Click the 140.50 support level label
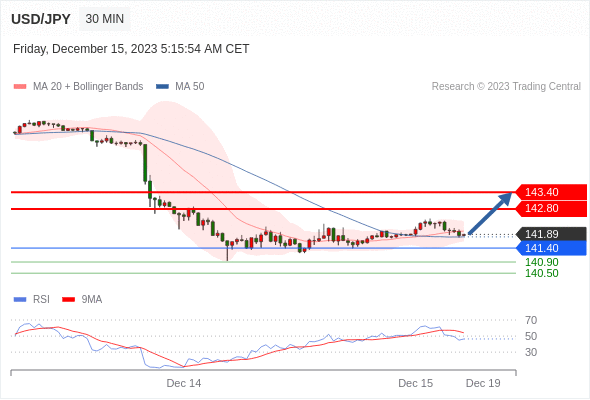 541,273
